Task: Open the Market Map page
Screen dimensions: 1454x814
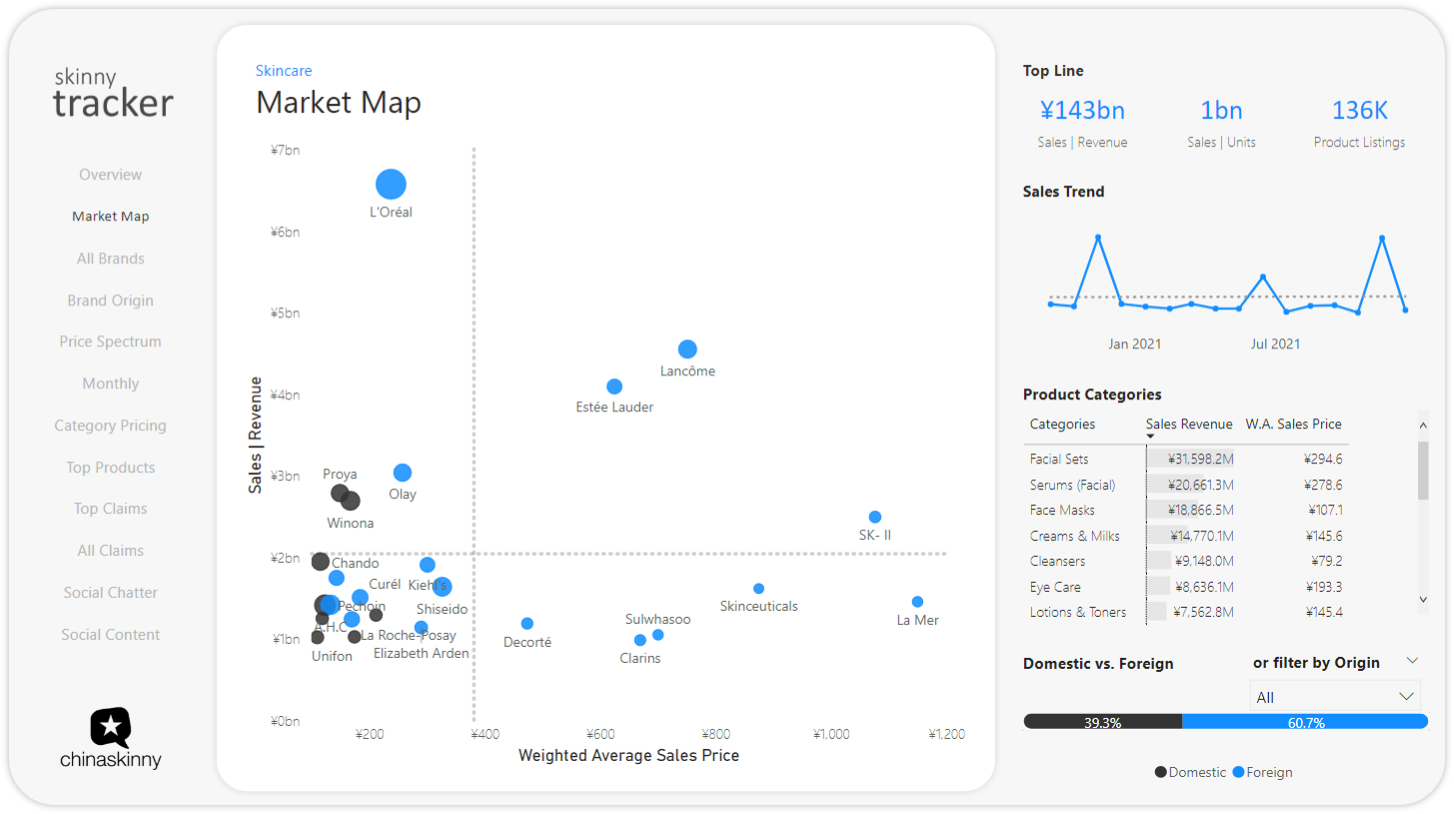Action: [111, 216]
